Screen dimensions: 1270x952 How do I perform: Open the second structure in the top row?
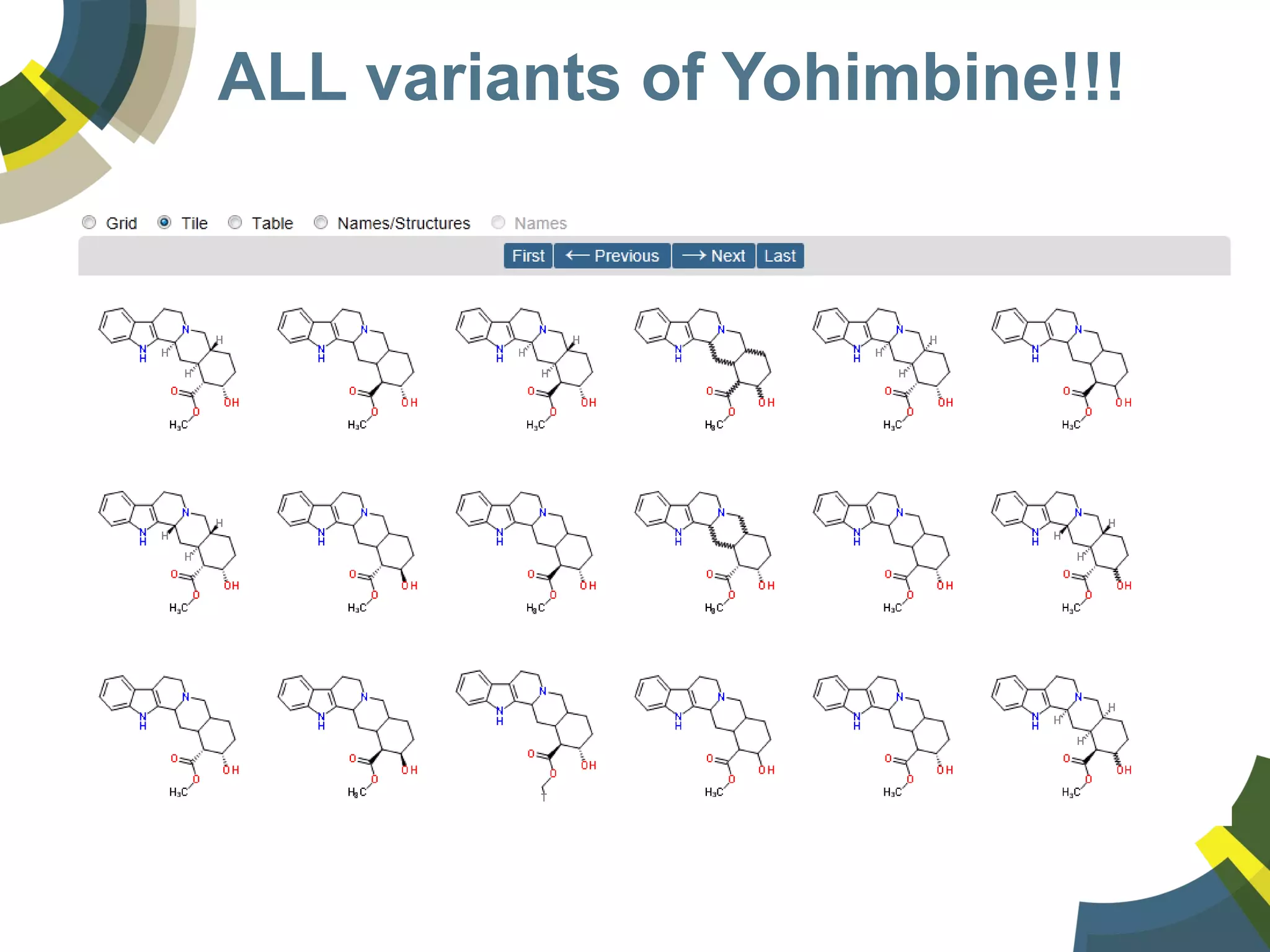[x=347, y=369]
